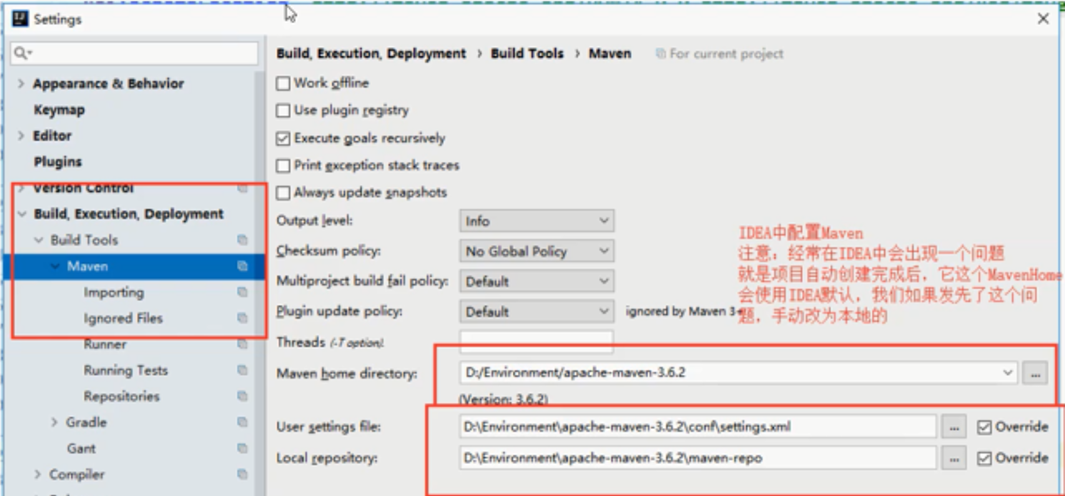Click Build Tools breadcrumb
Image resolution: width=1068 pixels, height=496 pixels.
click(x=527, y=53)
